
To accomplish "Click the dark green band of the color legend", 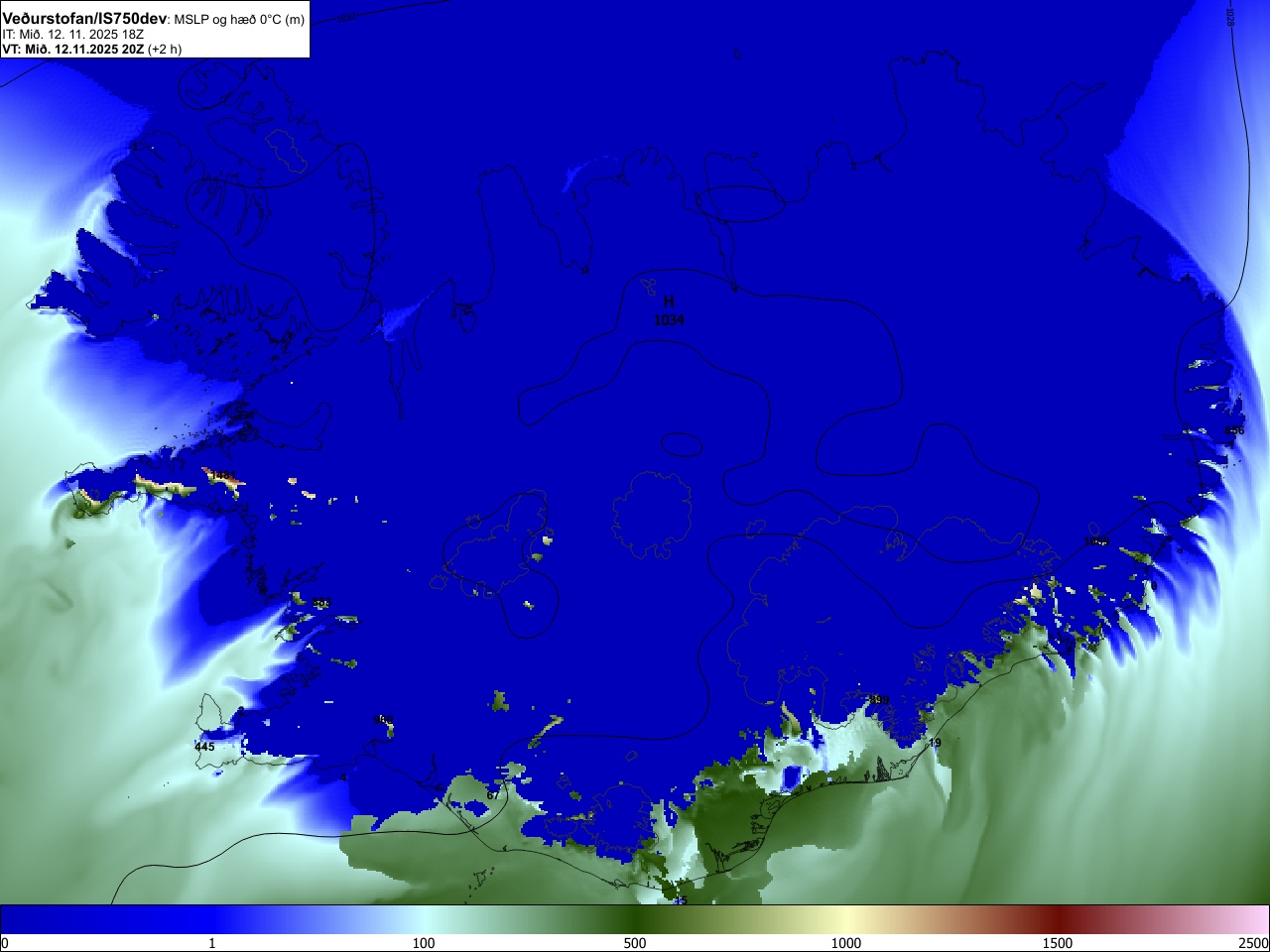I will tap(635, 919).
